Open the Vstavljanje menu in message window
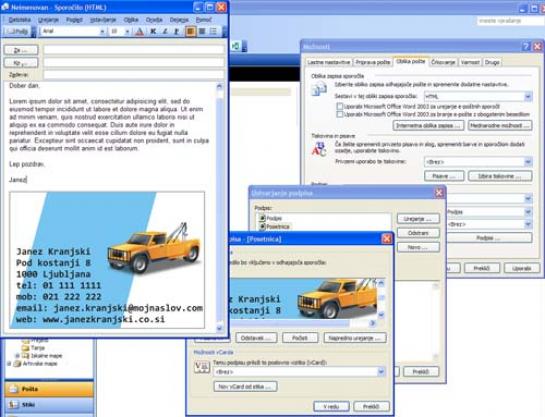The image size is (545, 417). pos(103,20)
